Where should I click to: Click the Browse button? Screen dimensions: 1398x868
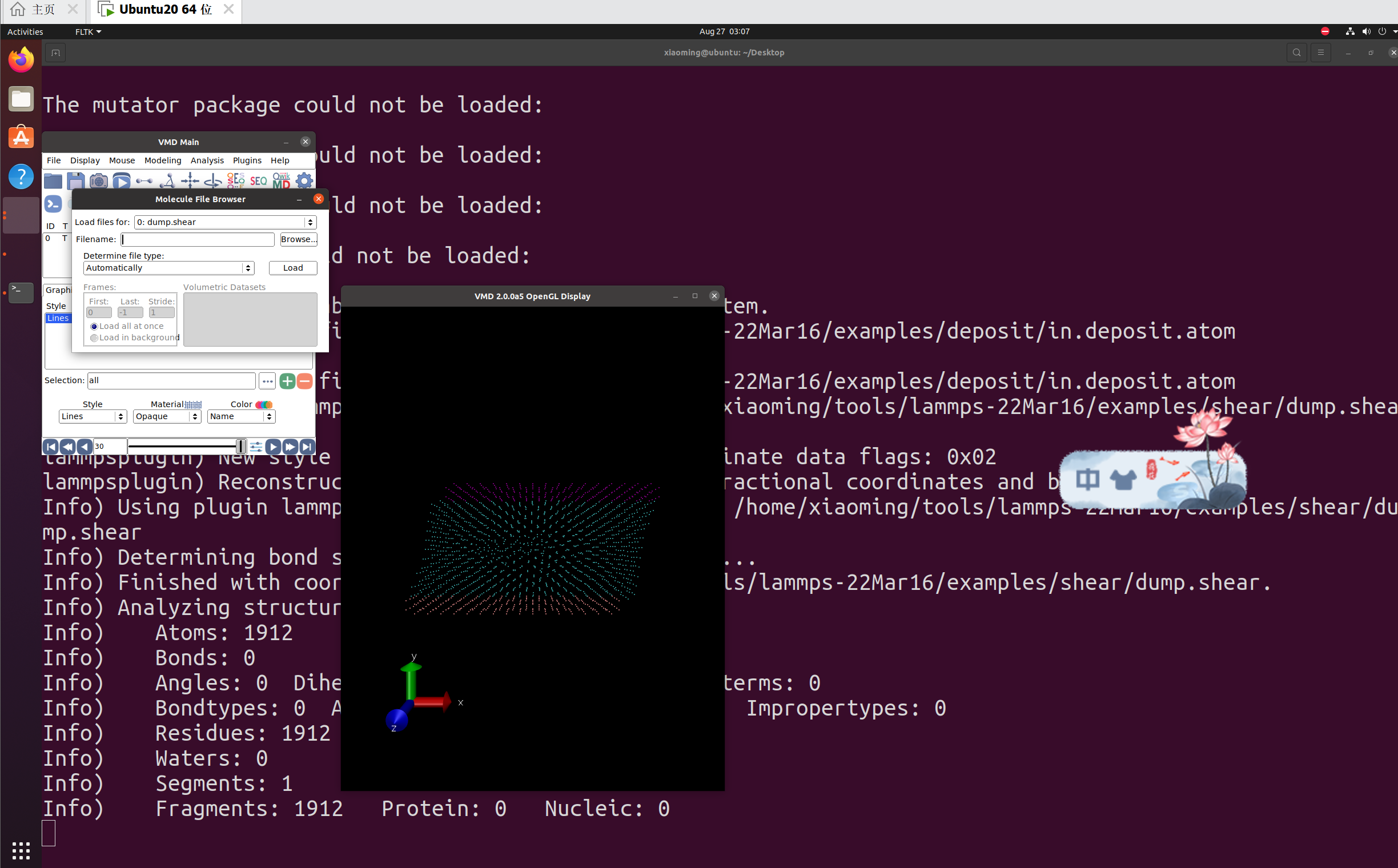point(299,239)
